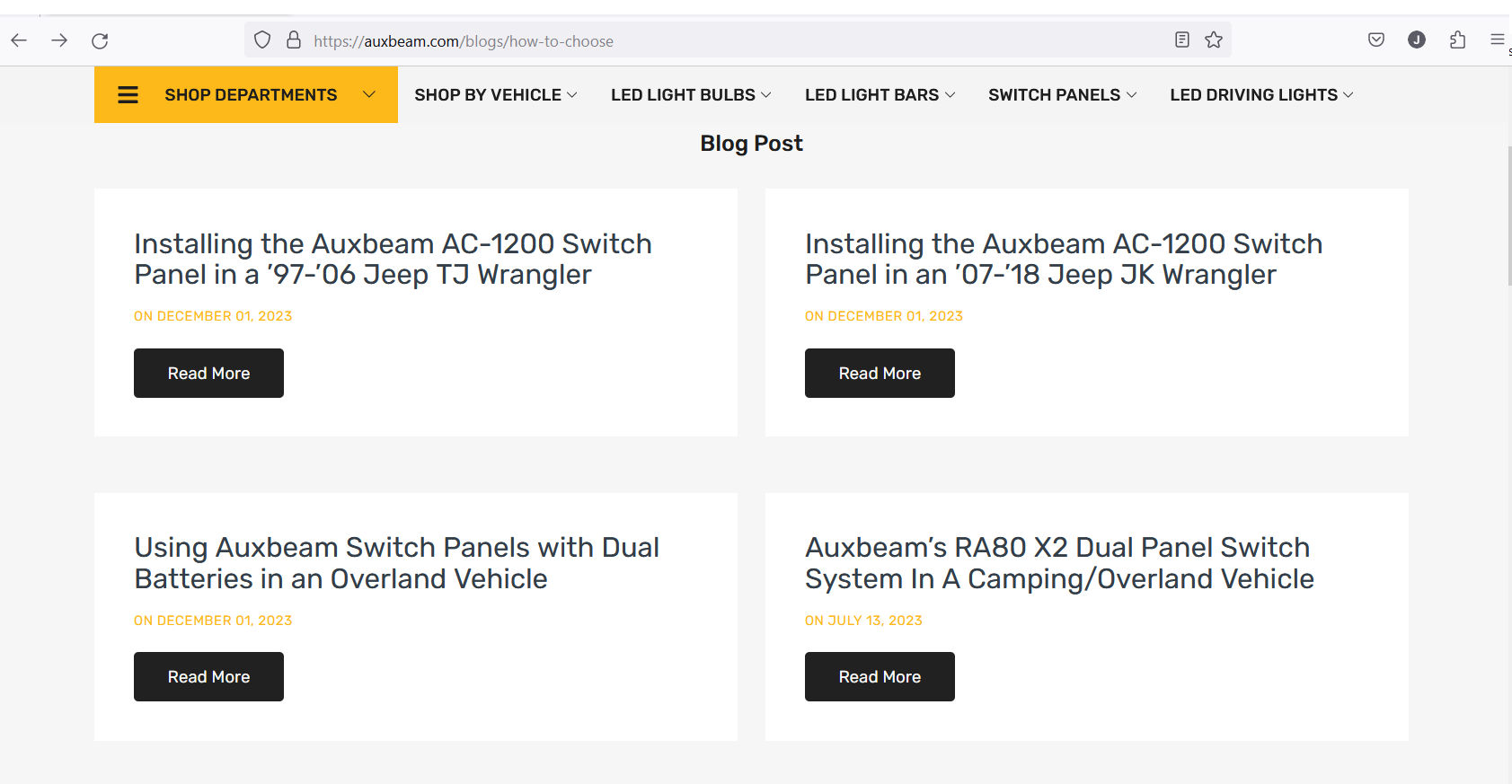Open the RA80 X2 Dual Panel article title
The image size is (1512, 784).
point(1058,563)
